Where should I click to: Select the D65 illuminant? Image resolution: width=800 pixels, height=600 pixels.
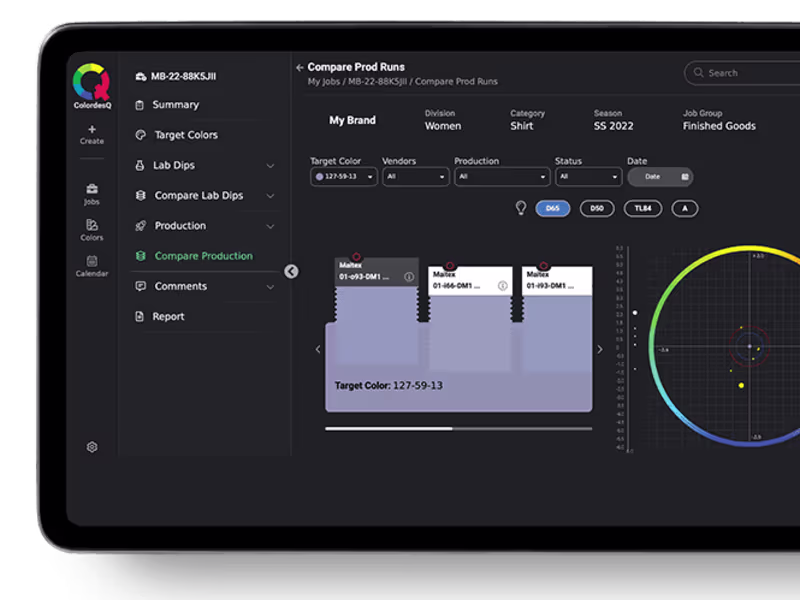(x=552, y=208)
